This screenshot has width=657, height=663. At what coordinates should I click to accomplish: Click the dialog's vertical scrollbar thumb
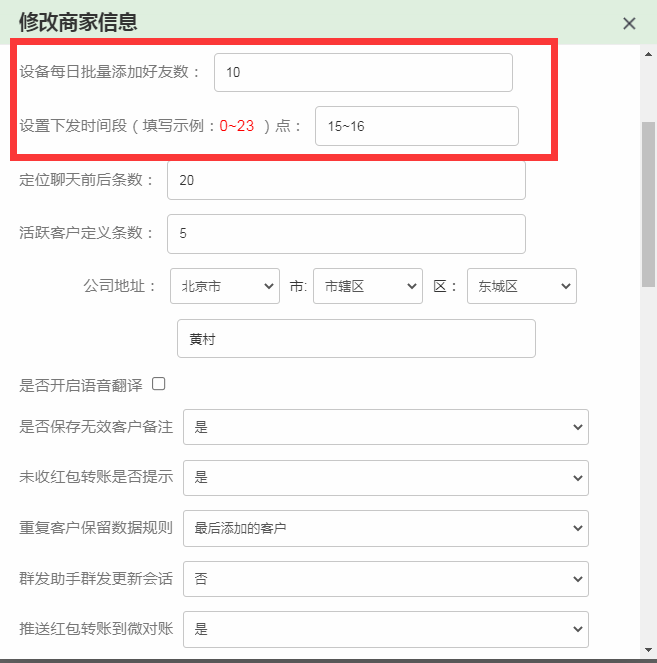[648, 190]
